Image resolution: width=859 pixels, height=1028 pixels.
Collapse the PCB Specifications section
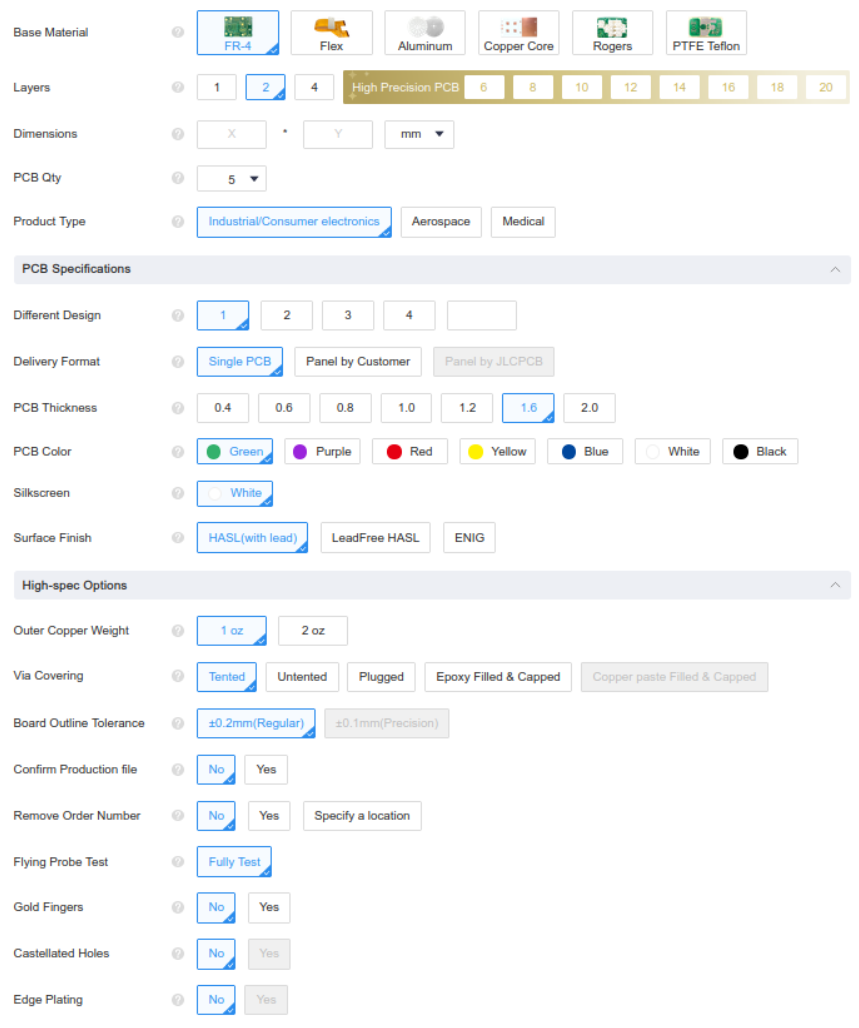coord(835,269)
